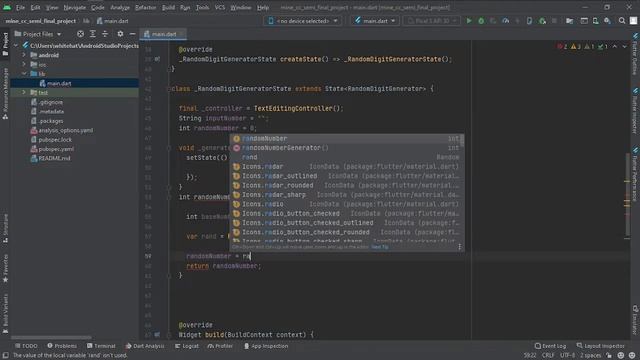The image size is (640, 360).
Task: Toggle tool window bars icon in status bar
Action: (x=6, y=356)
